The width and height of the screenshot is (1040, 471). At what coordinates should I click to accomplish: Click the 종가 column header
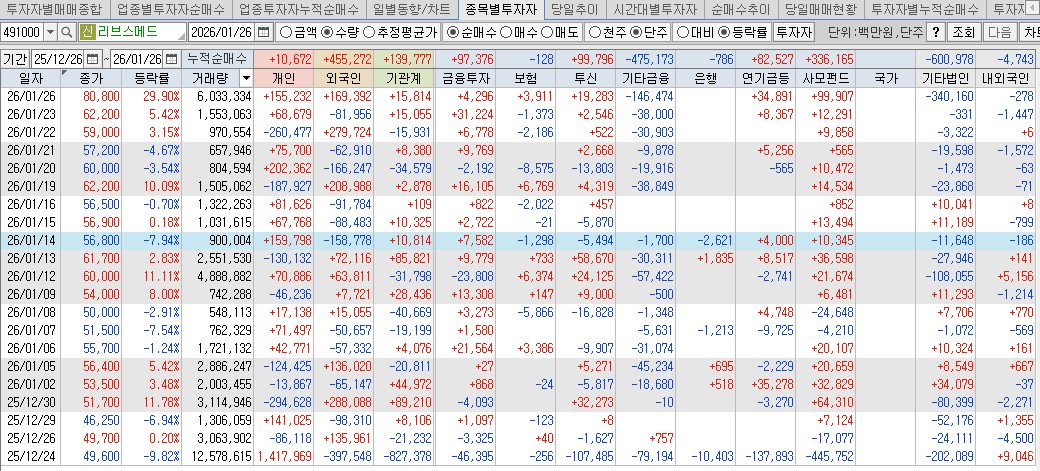(x=92, y=78)
